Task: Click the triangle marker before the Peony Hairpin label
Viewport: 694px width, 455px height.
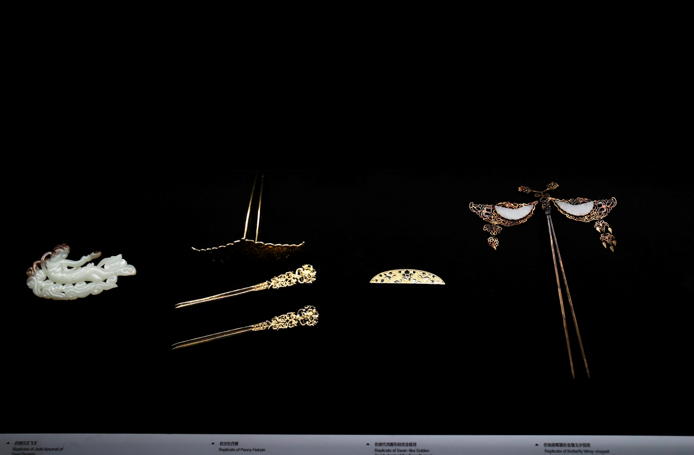Action: tap(214, 443)
